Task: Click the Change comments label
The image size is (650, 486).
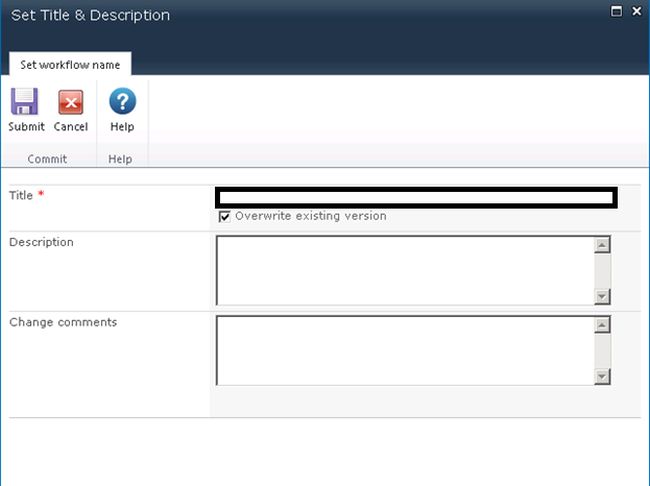Action: tap(63, 322)
